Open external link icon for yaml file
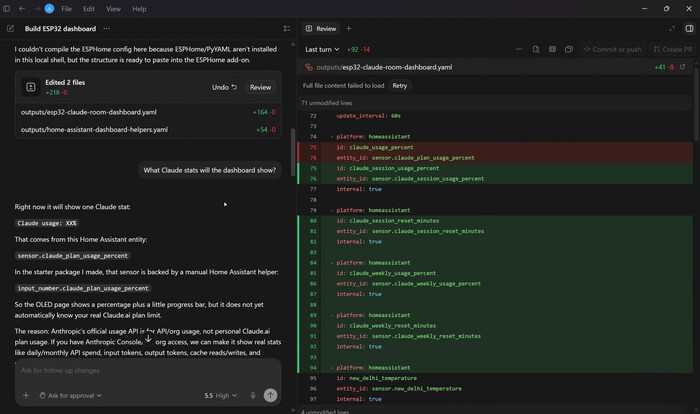The height and width of the screenshot is (414, 700). click(x=682, y=67)
